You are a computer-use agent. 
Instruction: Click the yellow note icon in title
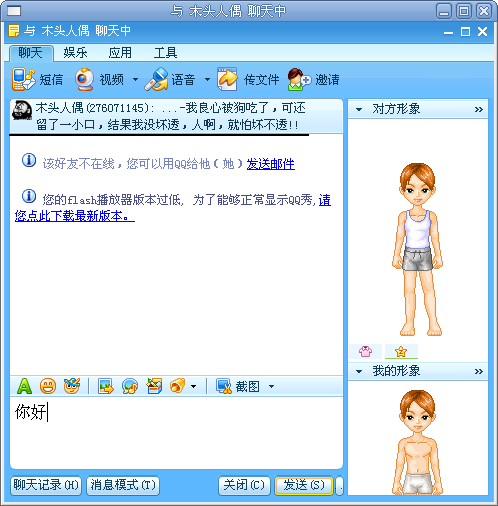click(x=14, y=31)
